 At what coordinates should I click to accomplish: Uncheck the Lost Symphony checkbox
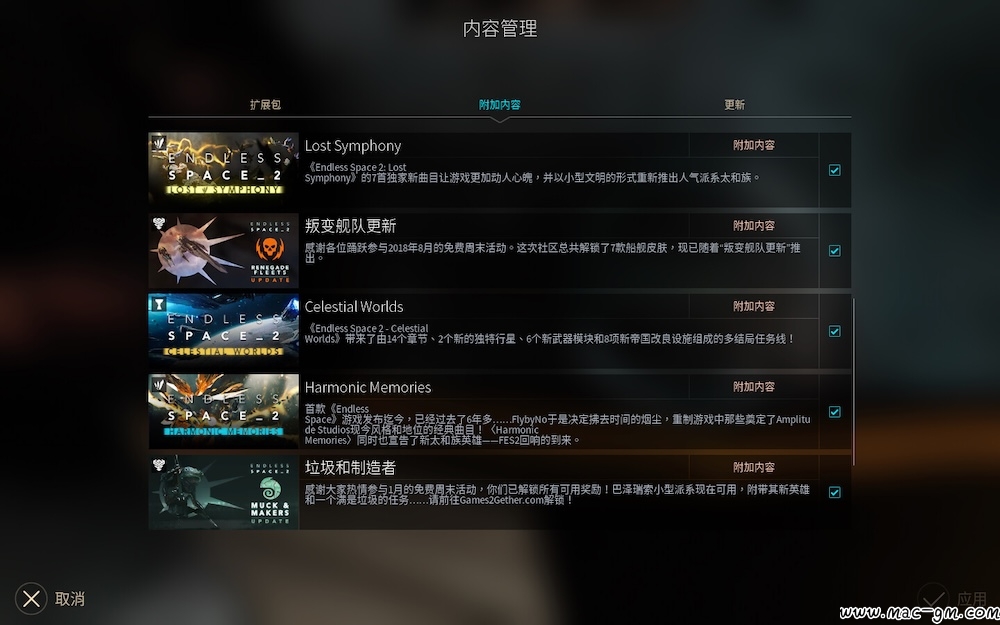point(834,170)
